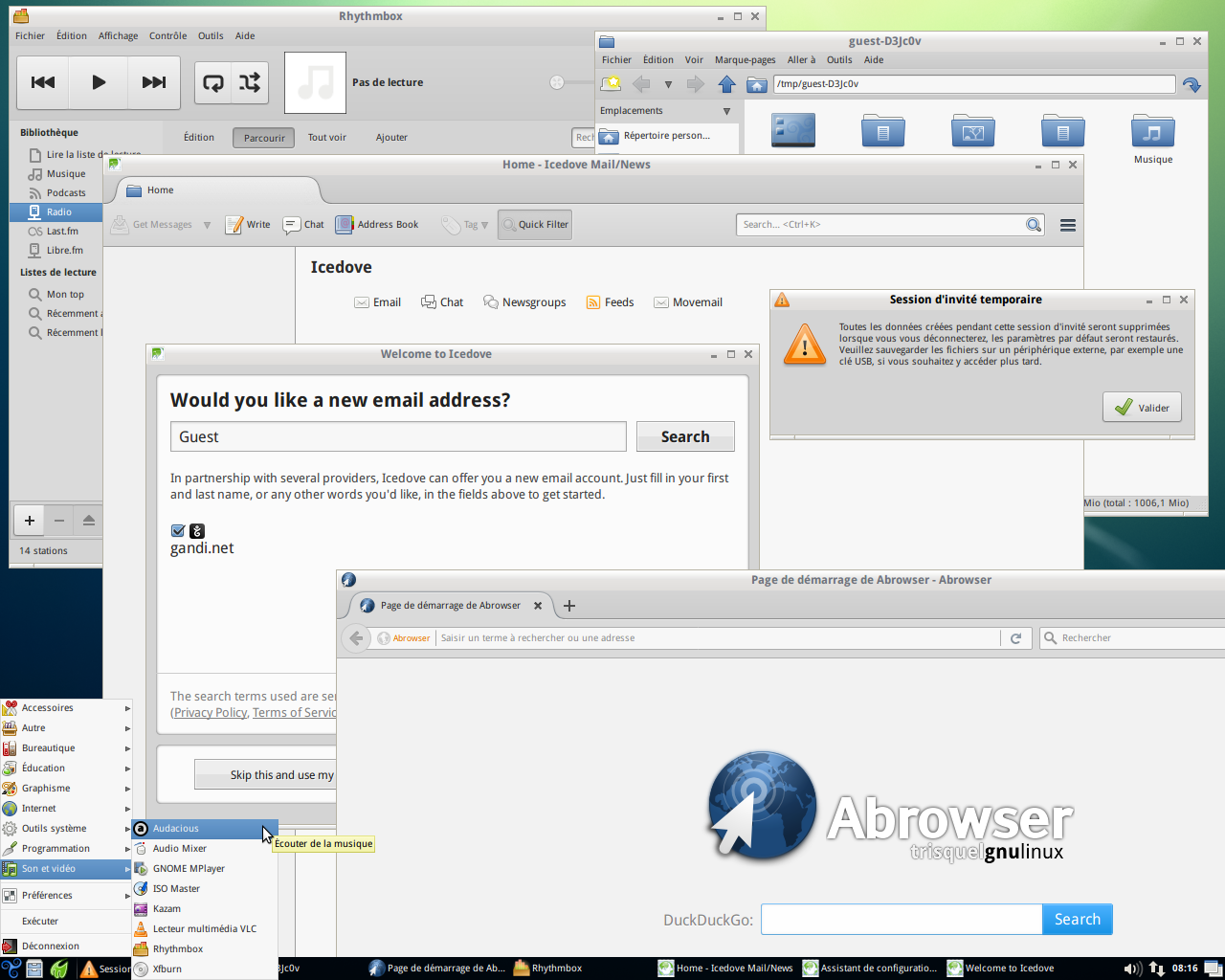Viewport: 1225px width, 980px height.
Task: Click DuckDuckGo Search button
Action: pos(1077,919)
